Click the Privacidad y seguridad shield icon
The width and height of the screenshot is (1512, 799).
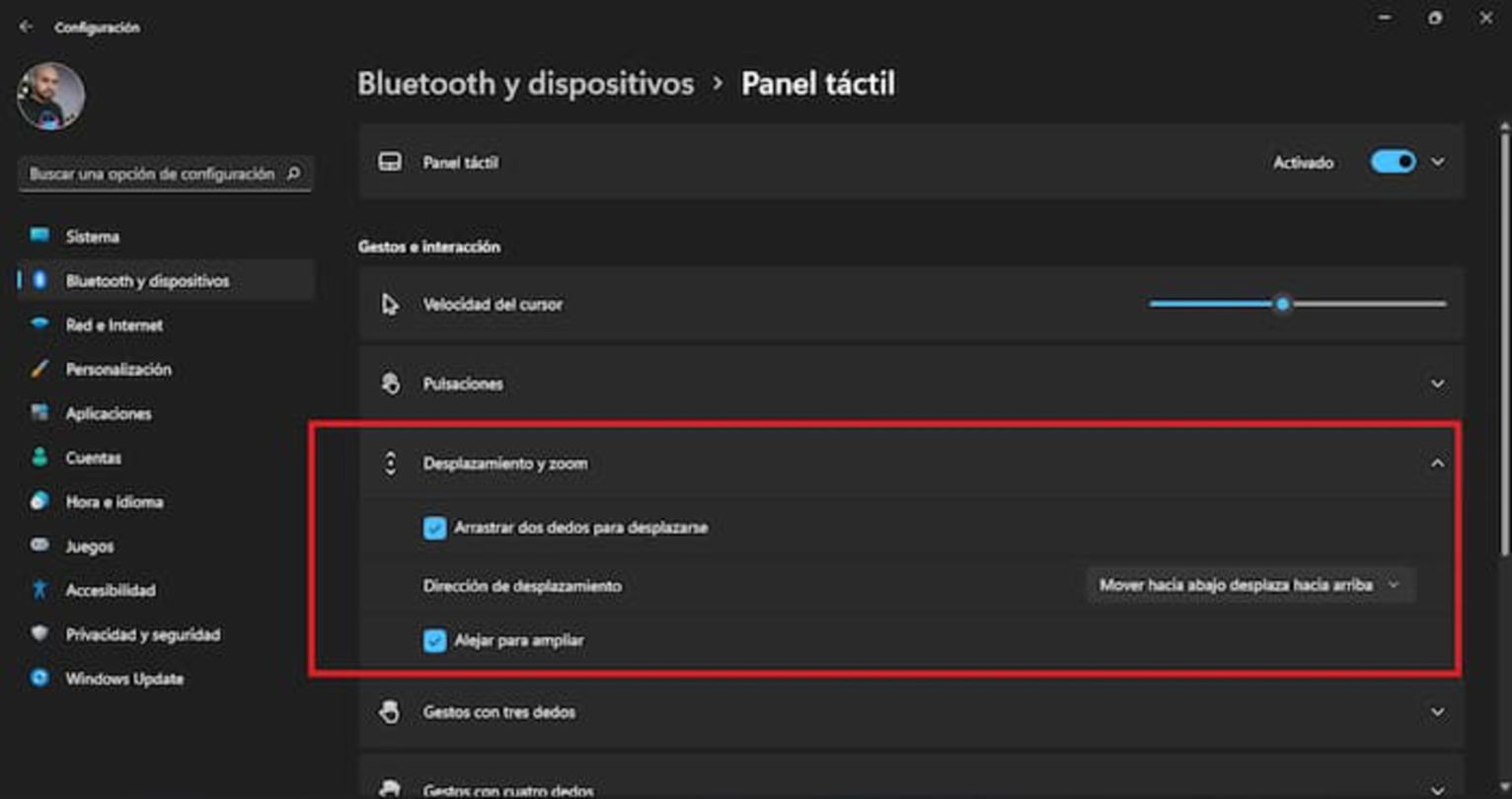point(39,634)
